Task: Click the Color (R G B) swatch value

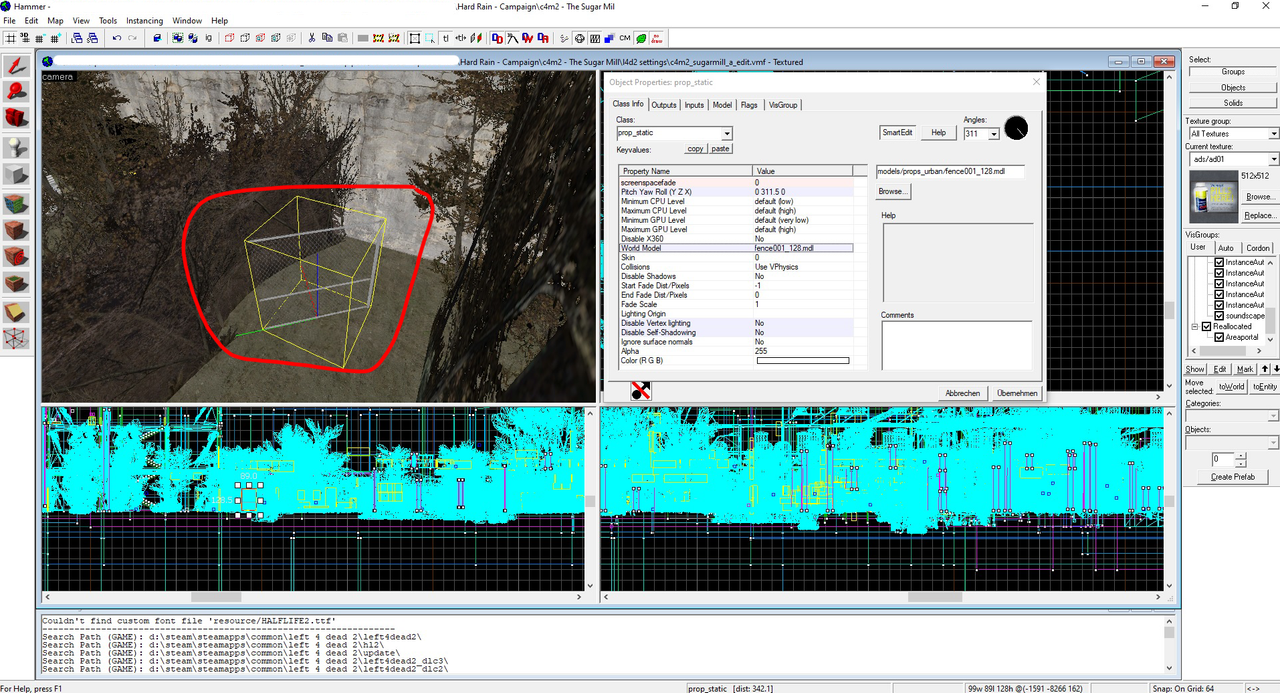Action: [x=803, y=361]
